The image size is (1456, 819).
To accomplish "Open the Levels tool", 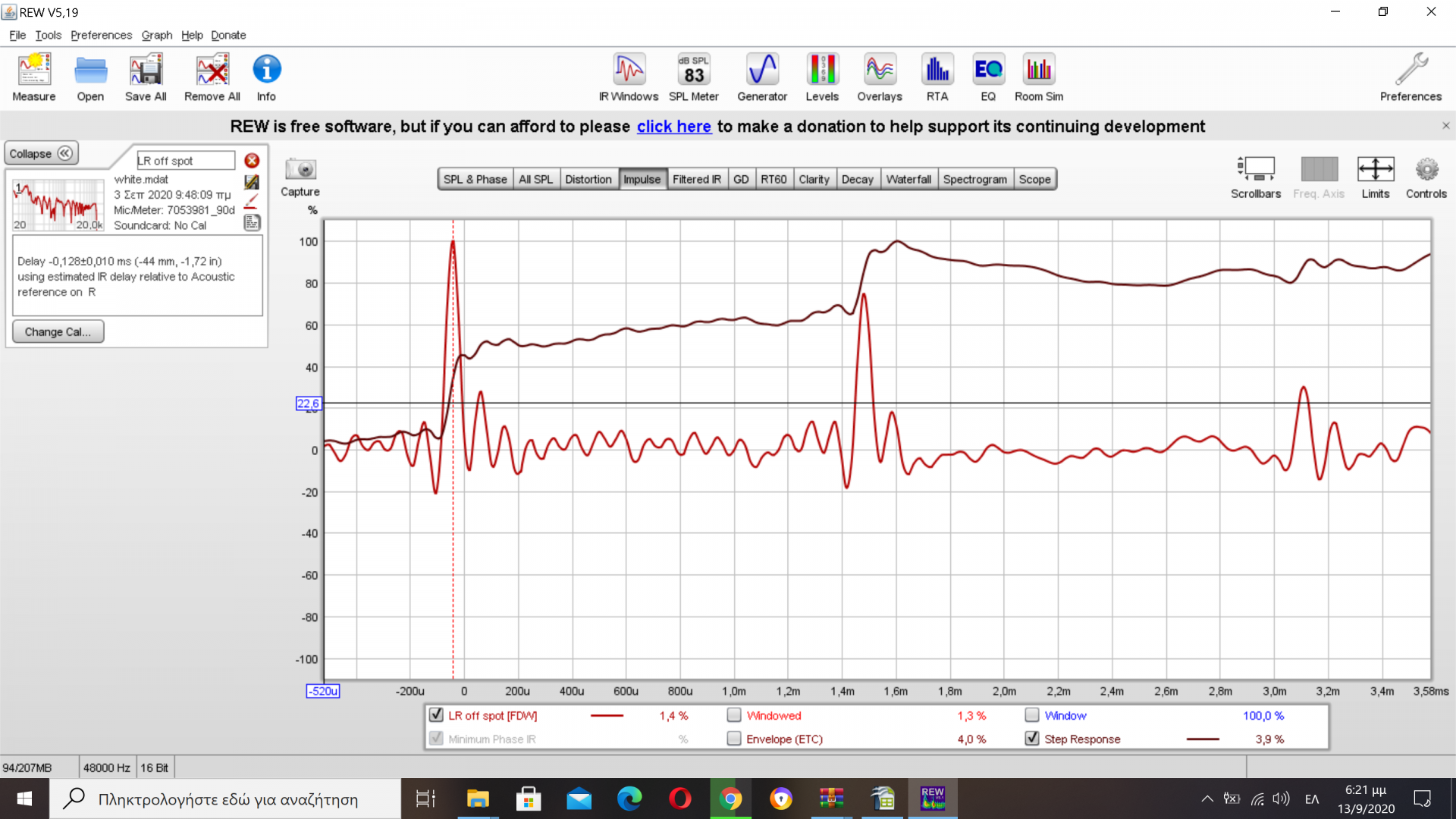I will point(822,77).
